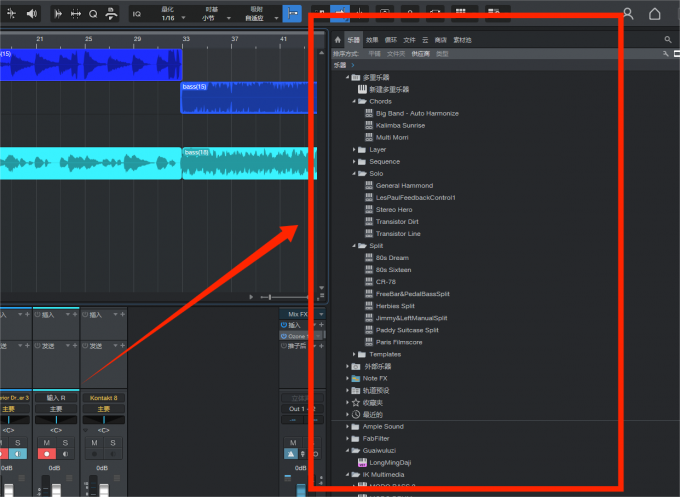Select the Kalimba Sunrise instrument preset
The height and width of the screenshot is (497, 680).
[402, 125]
